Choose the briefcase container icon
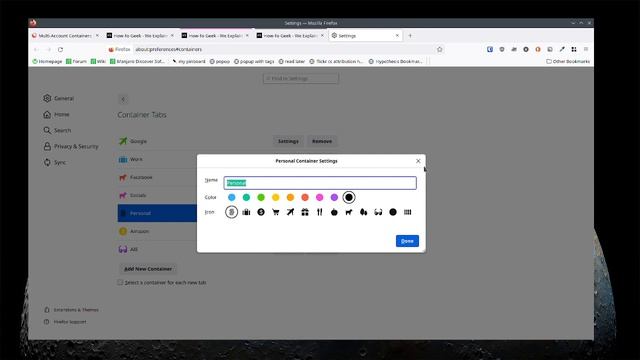The image size is (640, 360). (x=246, y=212)
